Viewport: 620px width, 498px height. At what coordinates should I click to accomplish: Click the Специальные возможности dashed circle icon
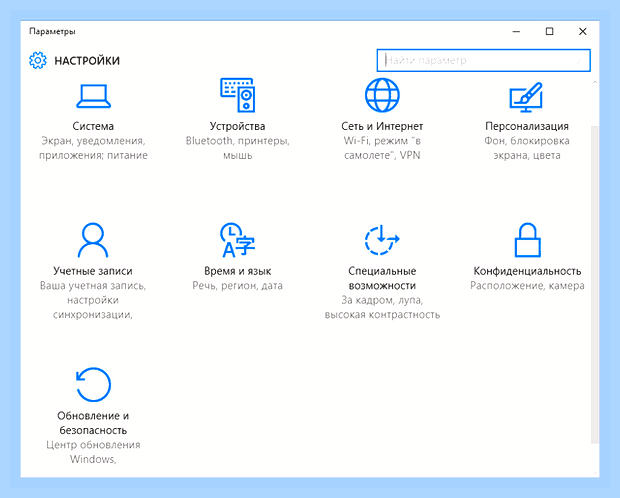[382, 240]
